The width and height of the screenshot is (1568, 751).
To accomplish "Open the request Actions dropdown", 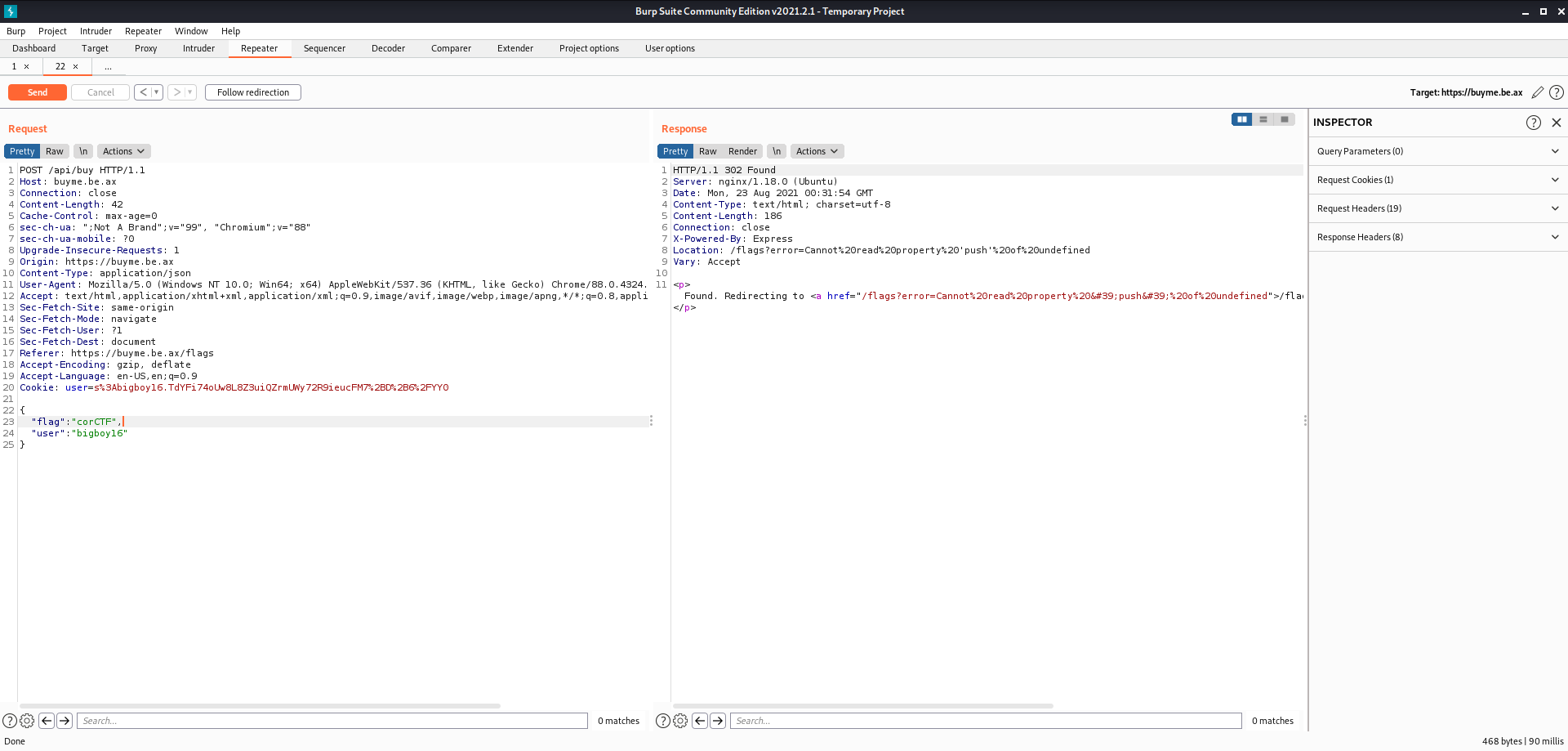I will tap(124, 151).
